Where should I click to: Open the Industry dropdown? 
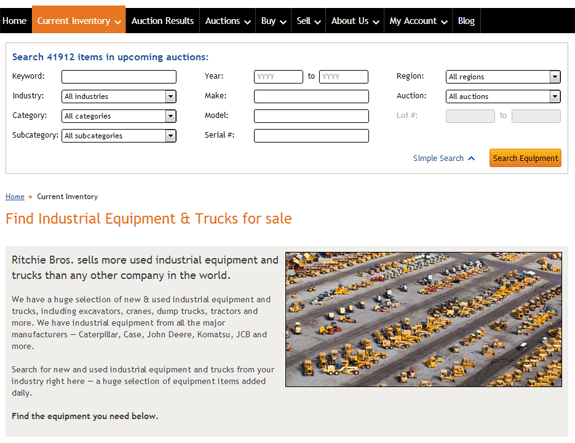coord(119,96)
